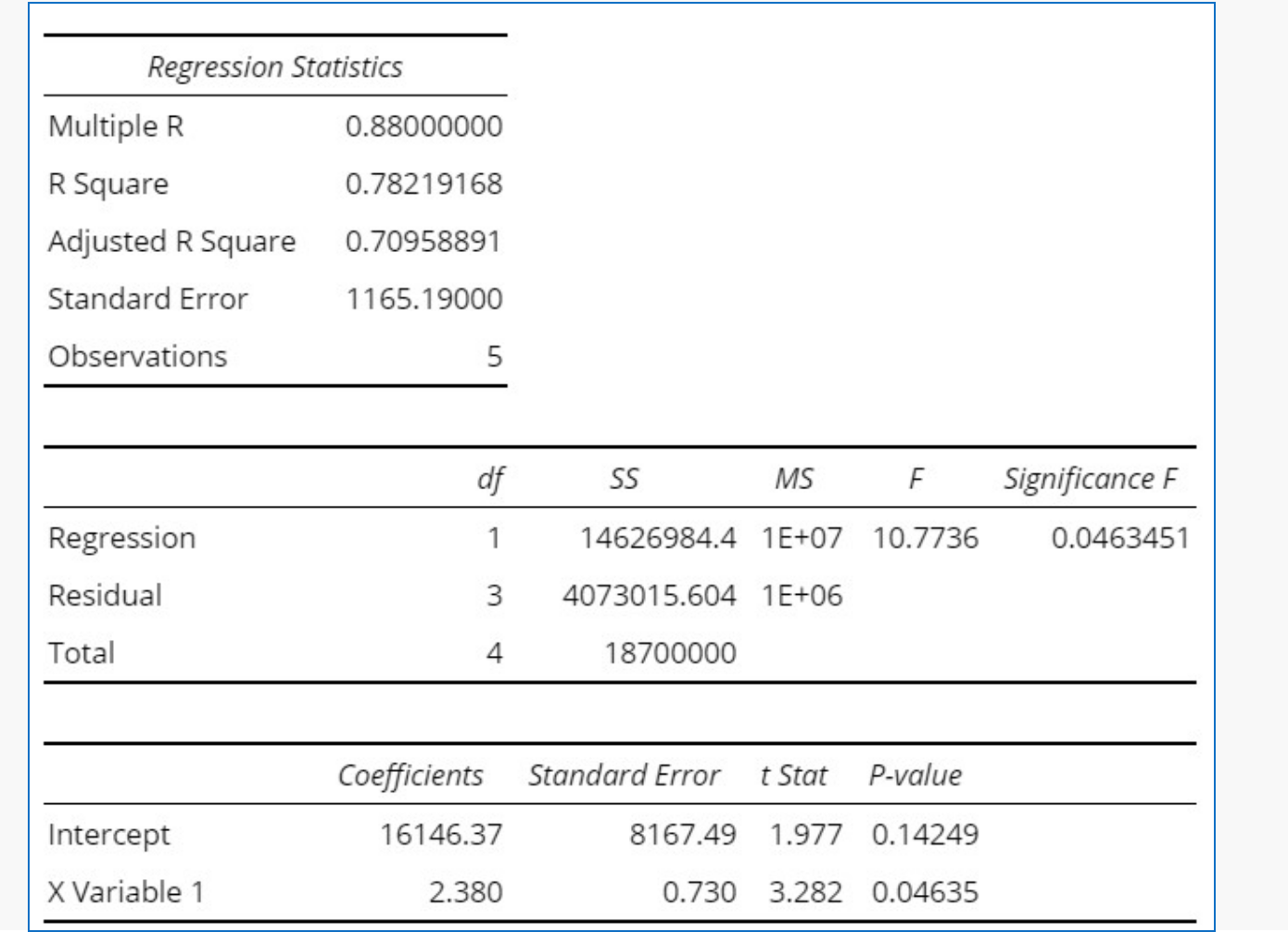This screenshot has width=1288, height=932.
Task: Select X Variable 1 P-value 0.04635
Action: [x=925, y=891]
